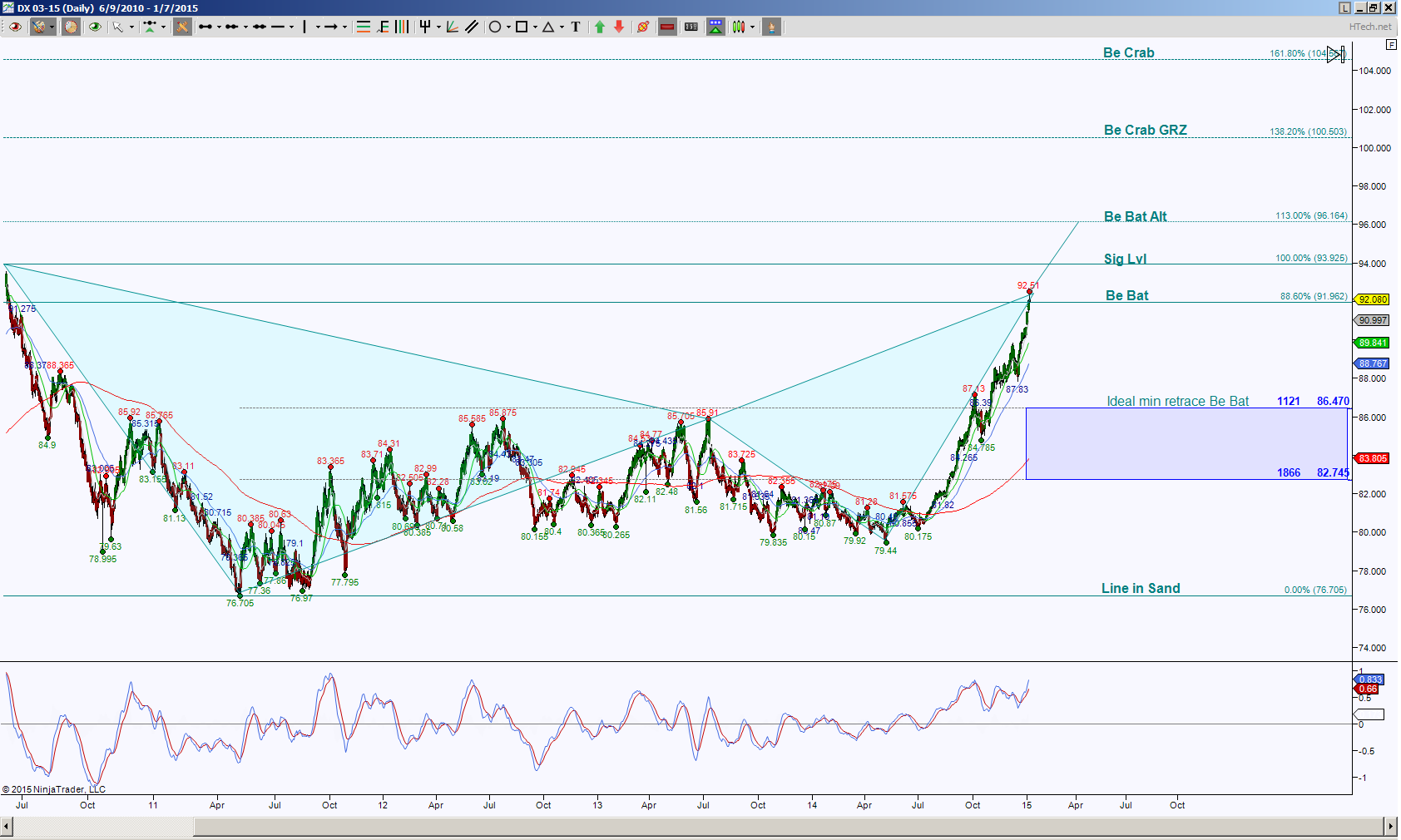Click the small F button near price axis
Viewport: 1401px width, 840px height.
pyautogui.click(x=1390, y=44)
